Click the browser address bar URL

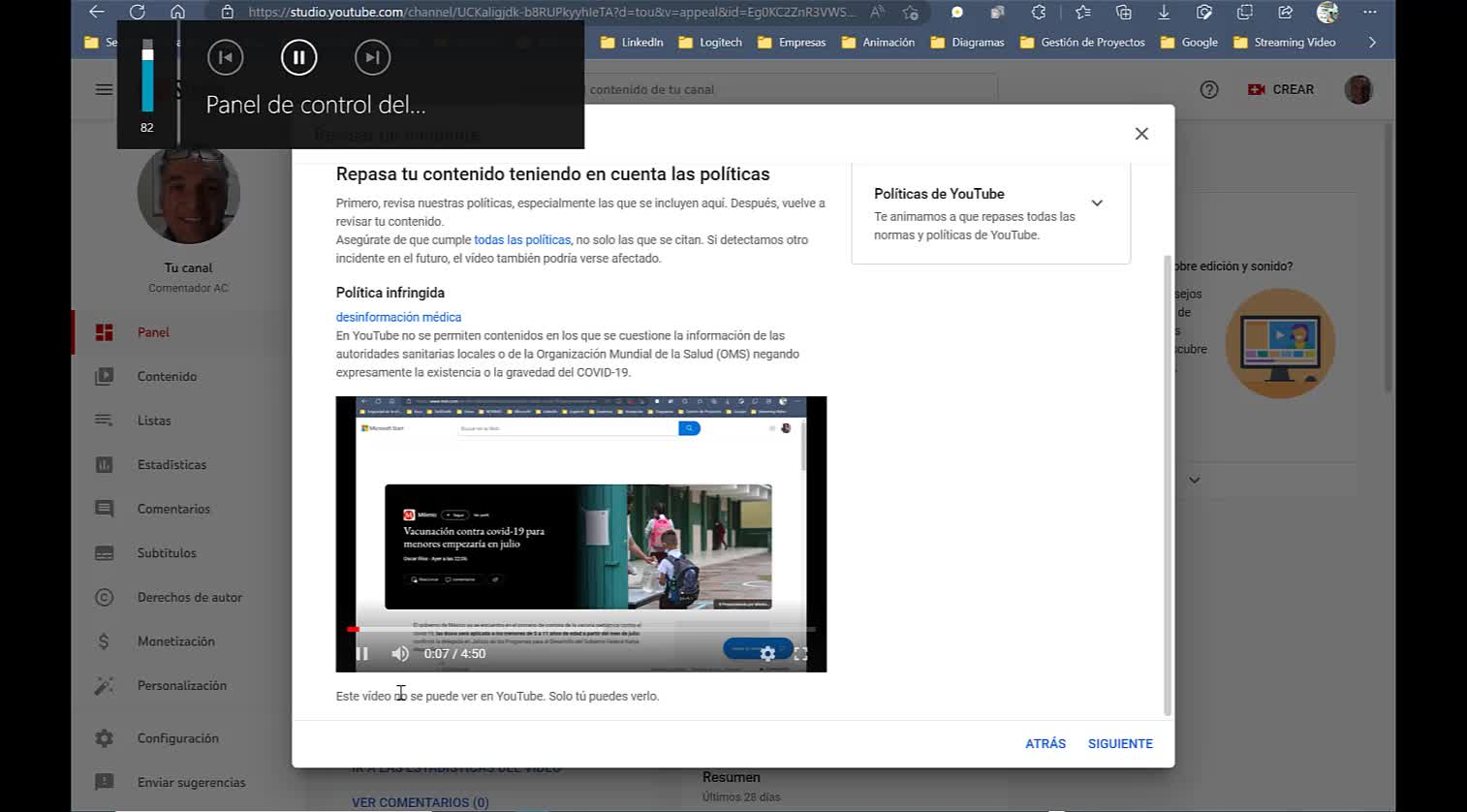click(551, 12)
